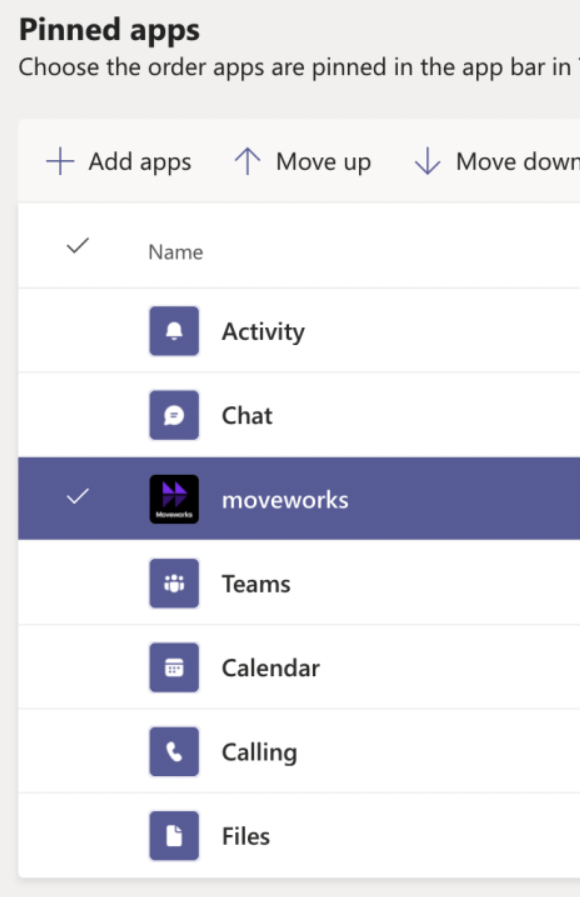
Task: Select the Files row text
Action: click(x=245, y=836)
